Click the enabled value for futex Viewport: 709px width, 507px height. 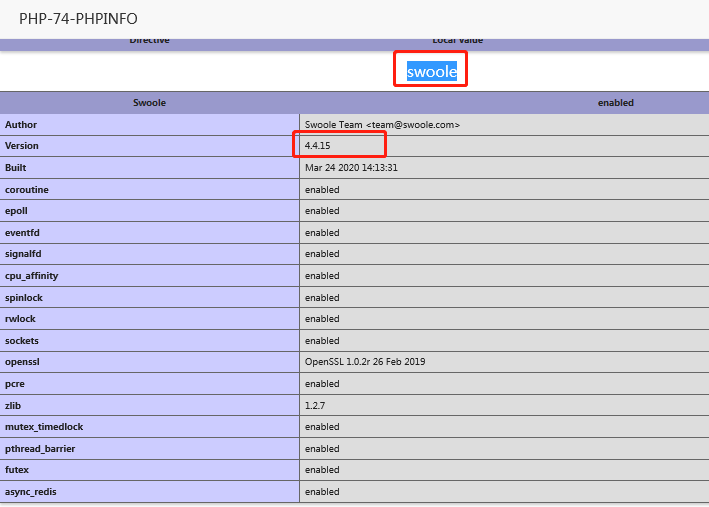[322, 469]
